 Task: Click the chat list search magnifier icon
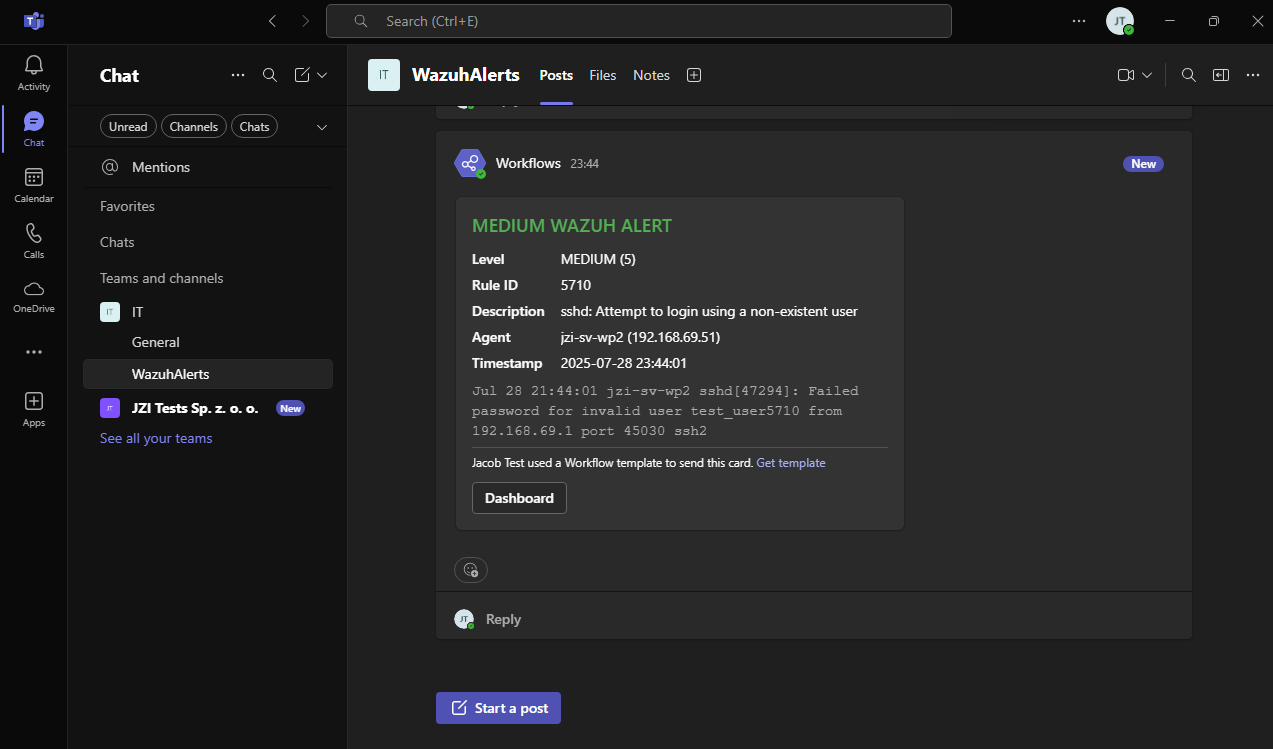click(270, 75)
